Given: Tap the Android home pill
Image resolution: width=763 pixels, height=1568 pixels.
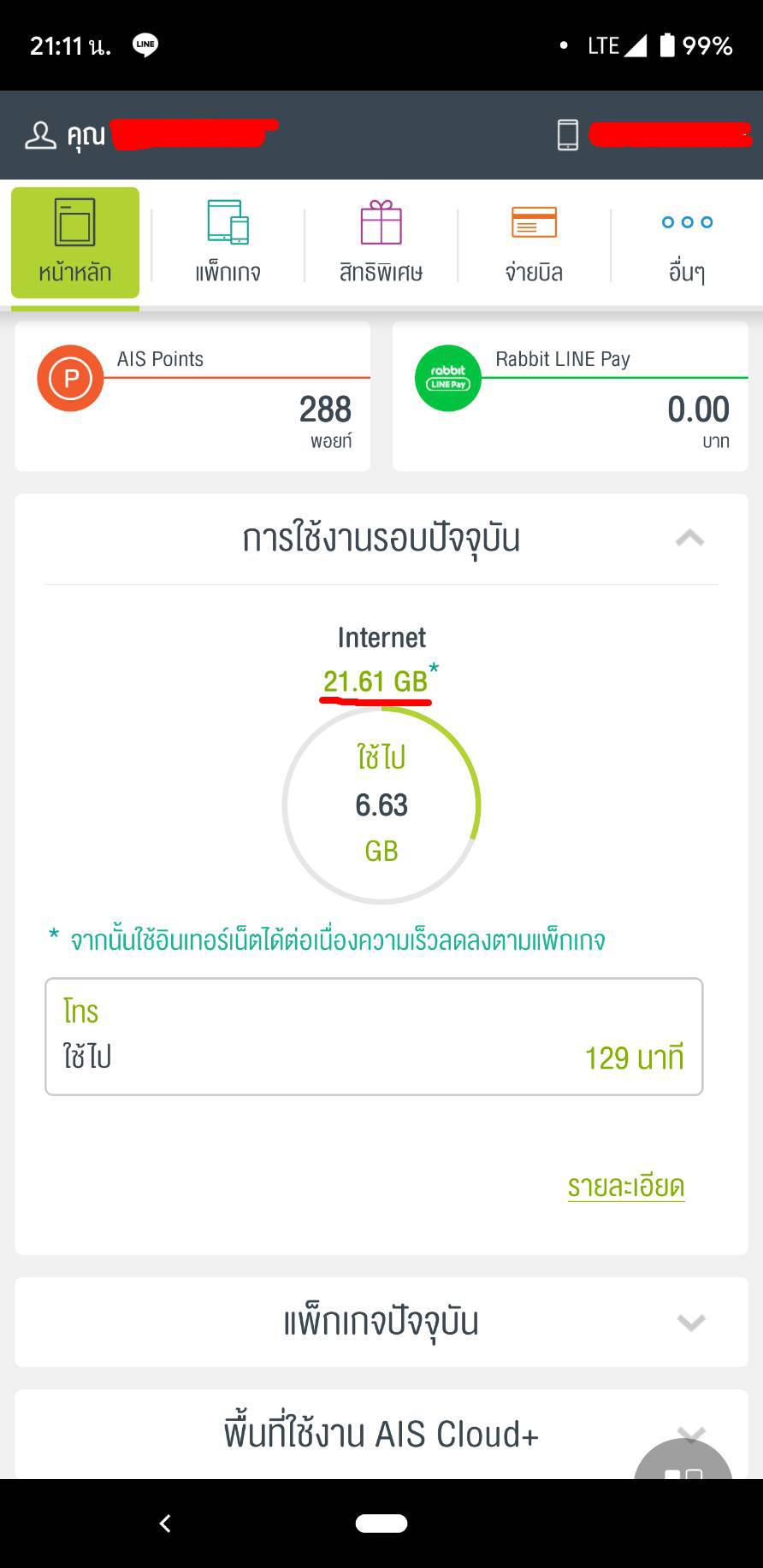Looking at the screenshot, I should [x=381, y=1523].
